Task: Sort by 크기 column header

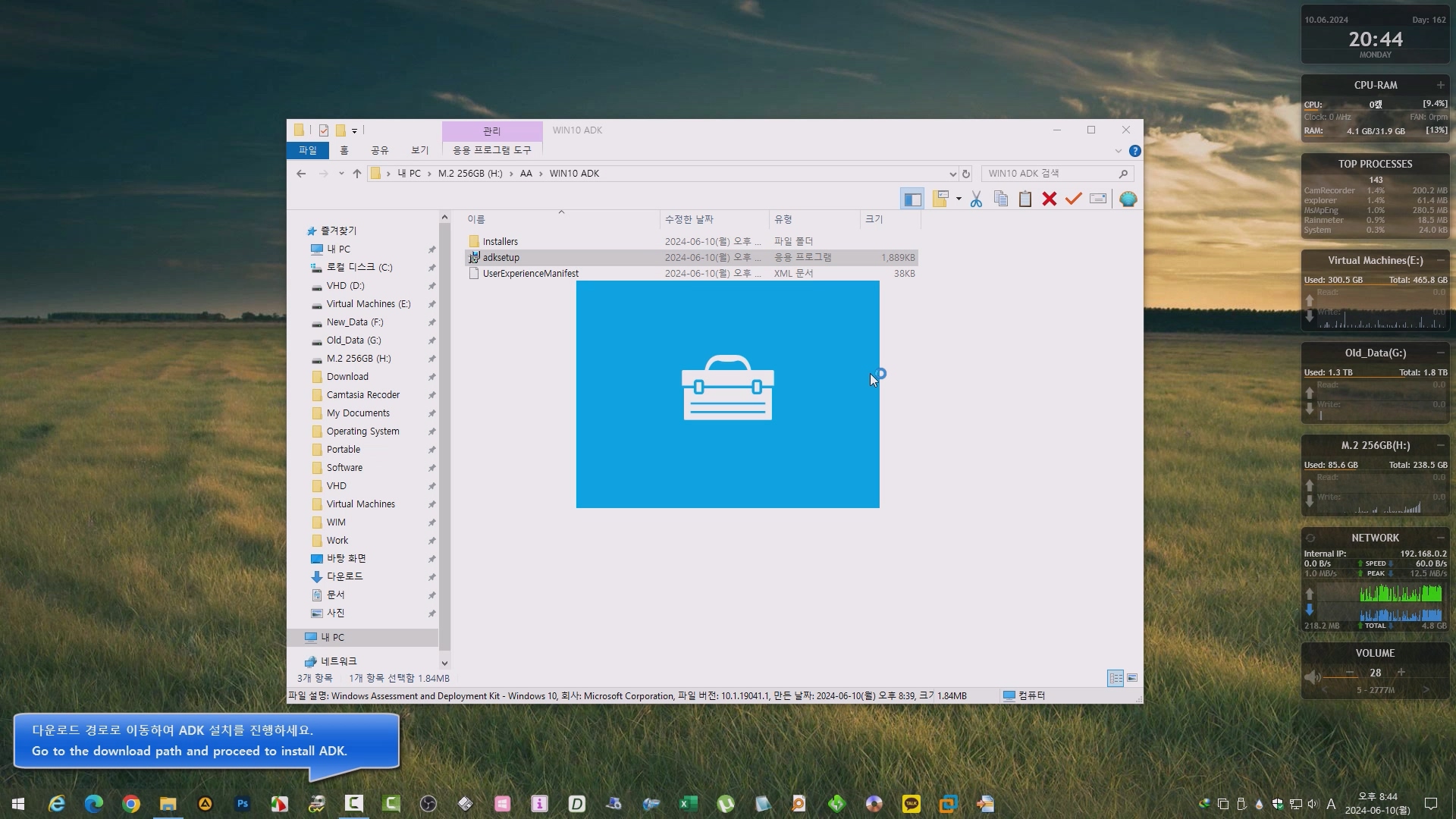Action: click(890, 219)
